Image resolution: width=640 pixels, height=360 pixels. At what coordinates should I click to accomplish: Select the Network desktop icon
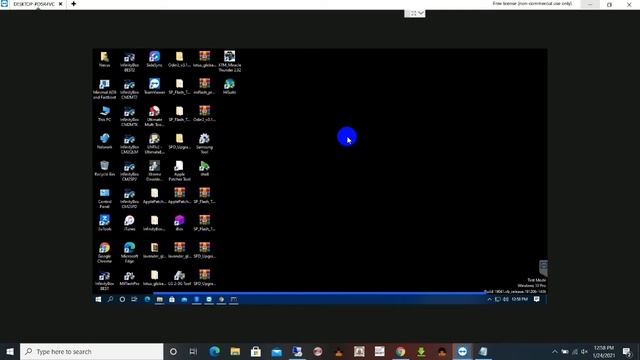104,141
